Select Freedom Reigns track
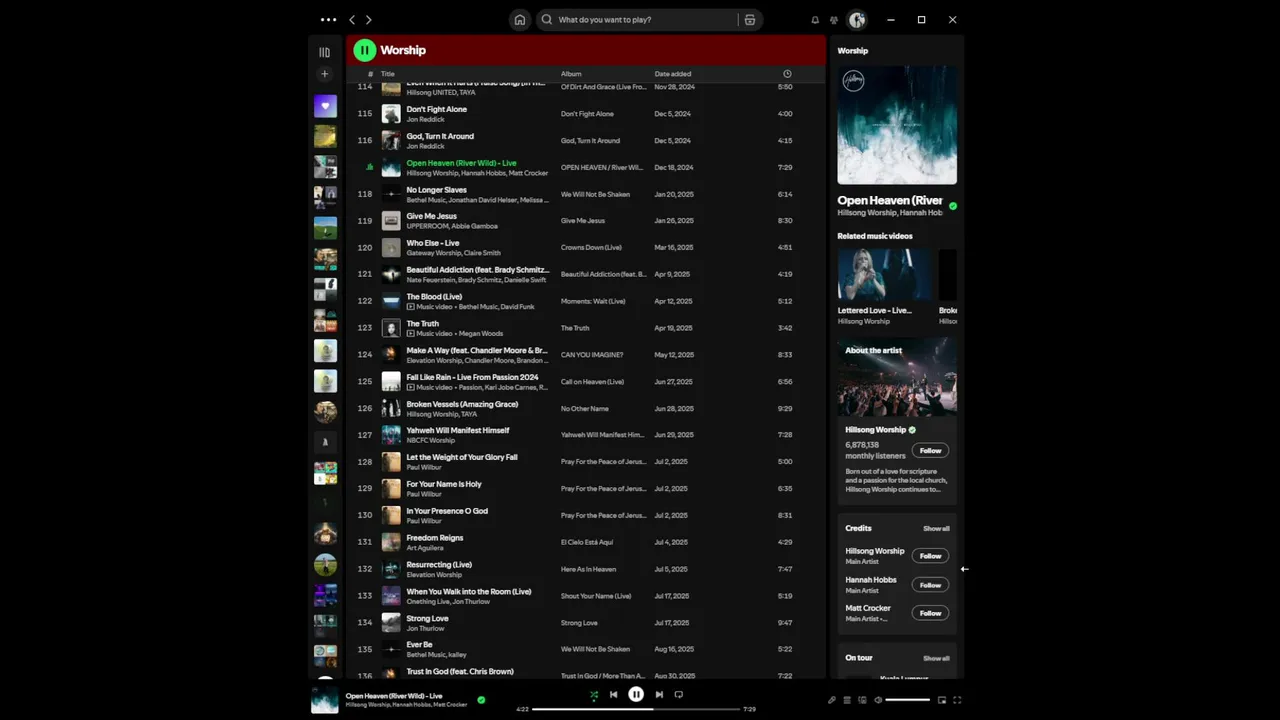This screenshot has height=720, width=1280. [586, 542]
